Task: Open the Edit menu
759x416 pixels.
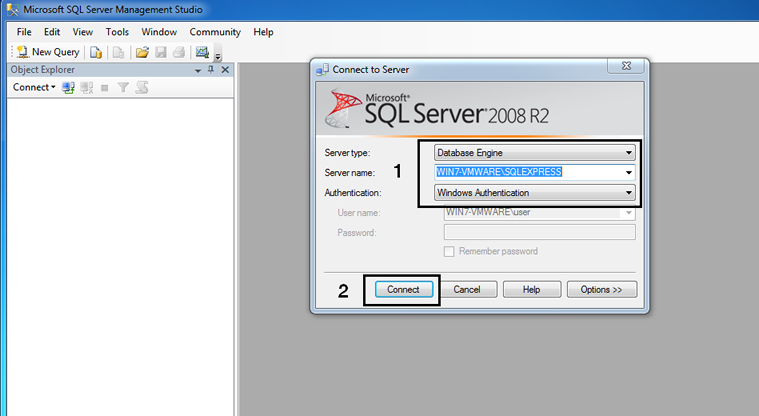Action: click(x=52, y=32)
